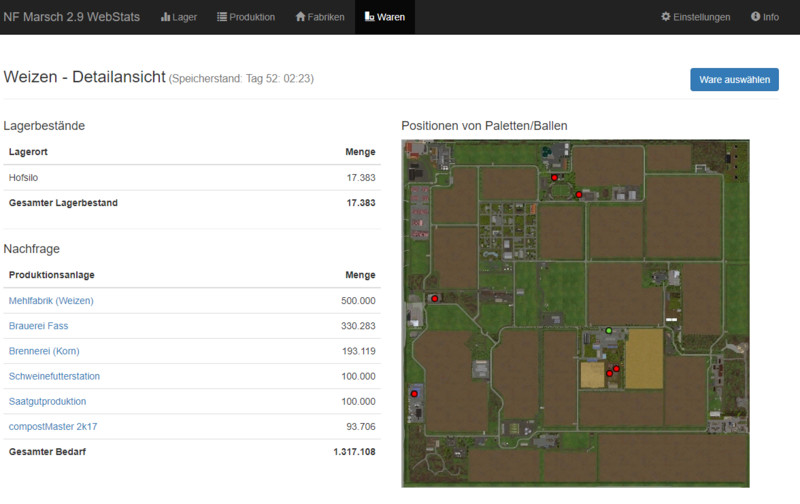The image size is (800, 504).
Task: Select the green marker on the map
Action: [609, 330]
